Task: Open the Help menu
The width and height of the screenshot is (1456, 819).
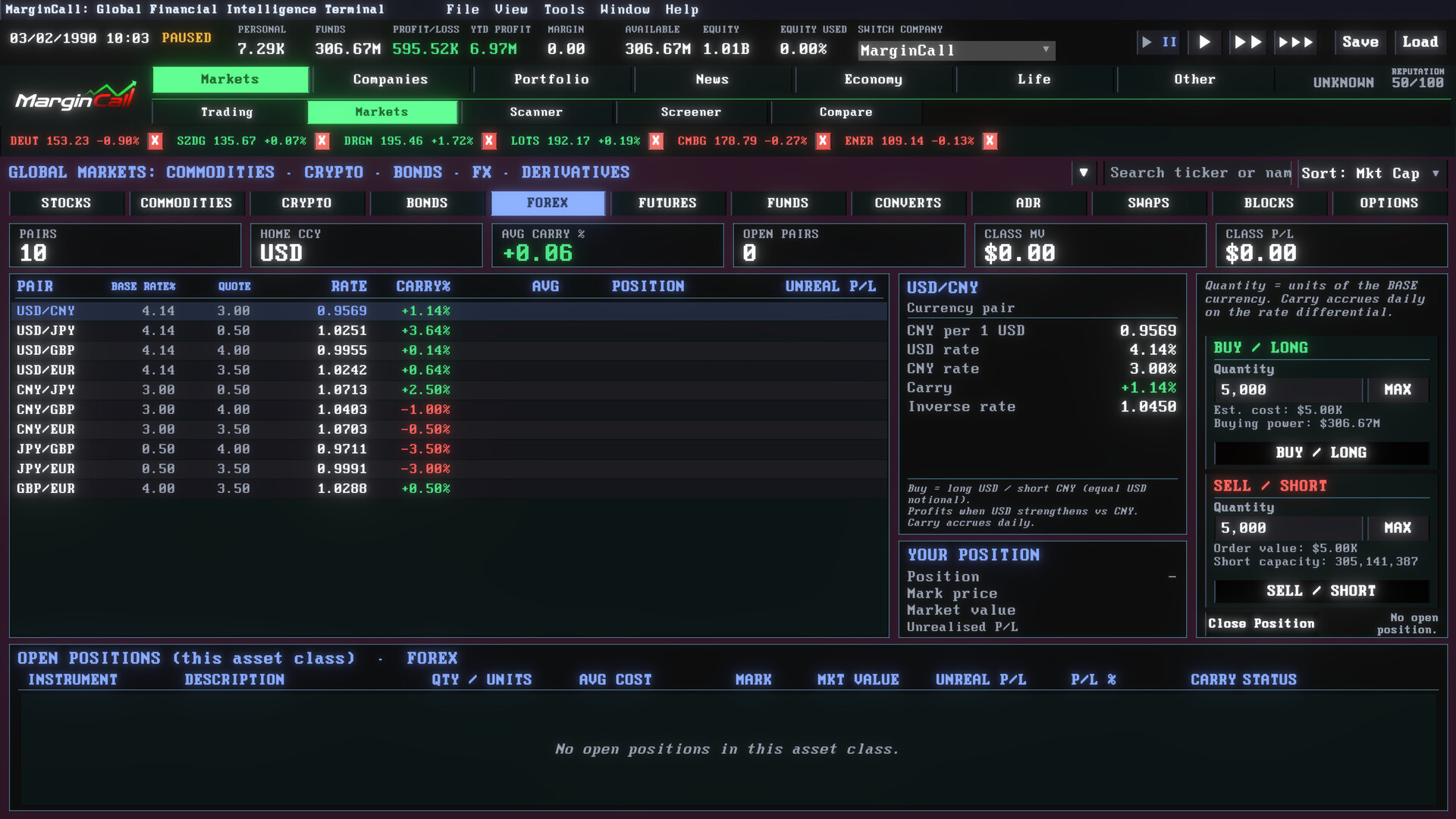Action: [682, 9]
